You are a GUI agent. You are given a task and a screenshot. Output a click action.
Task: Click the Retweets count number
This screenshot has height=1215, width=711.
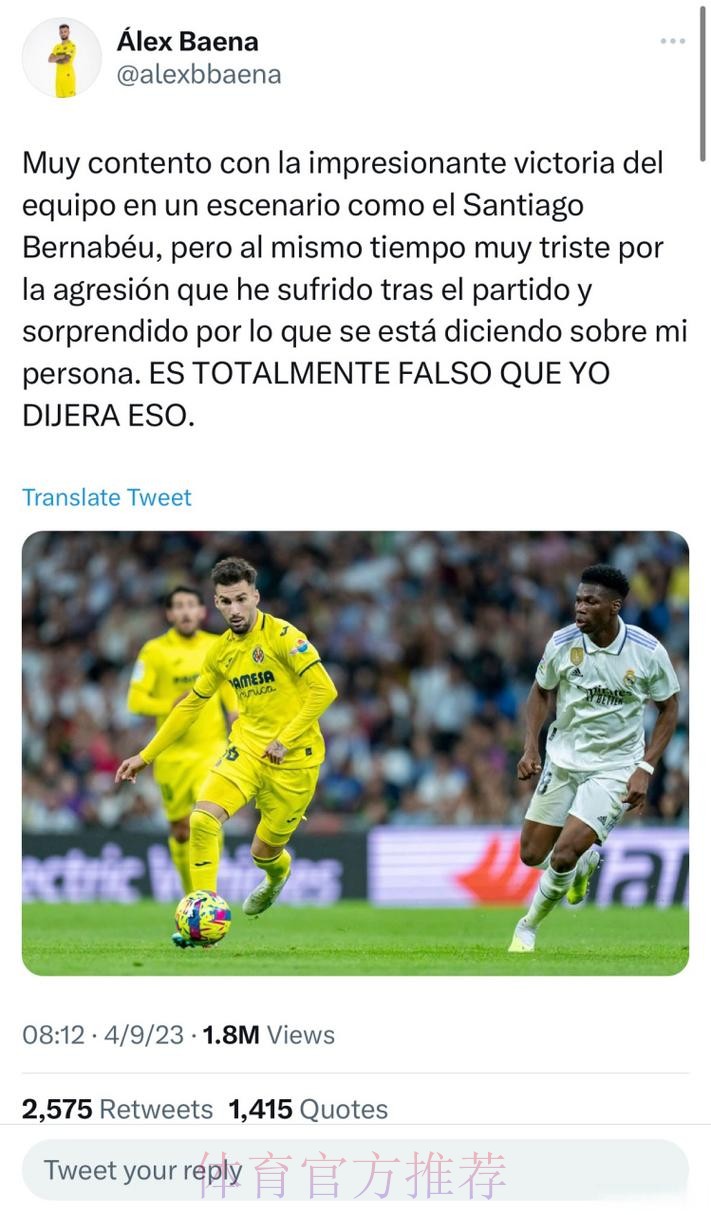point(57,1108)
